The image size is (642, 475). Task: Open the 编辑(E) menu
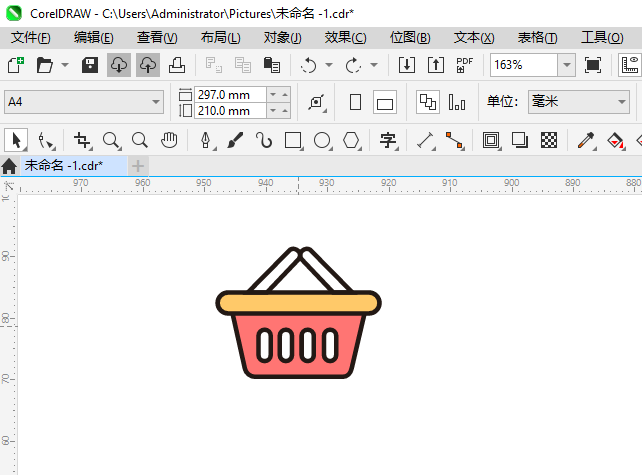94,38
